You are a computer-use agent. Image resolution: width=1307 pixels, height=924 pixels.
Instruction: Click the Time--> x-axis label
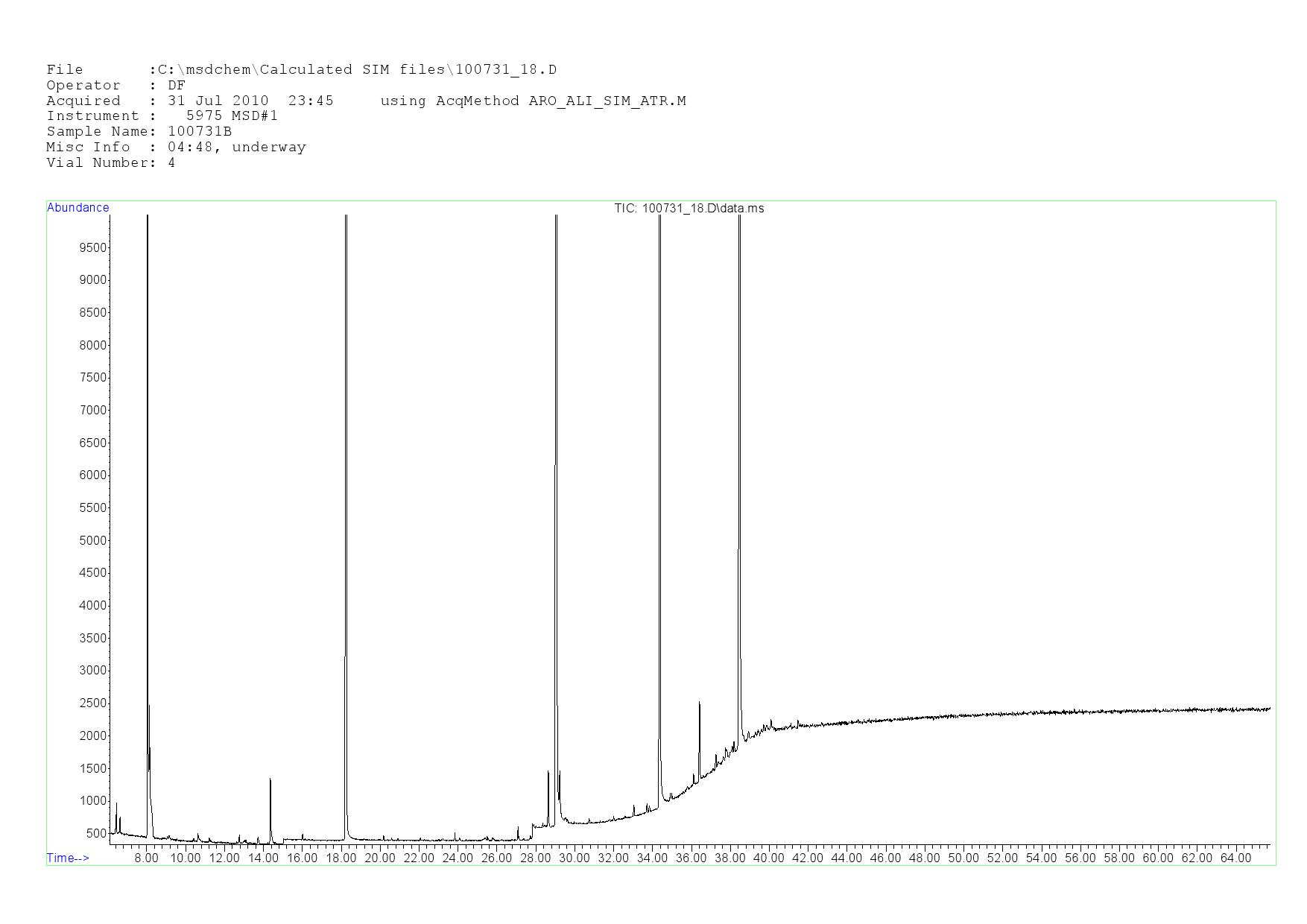(68, 858)
